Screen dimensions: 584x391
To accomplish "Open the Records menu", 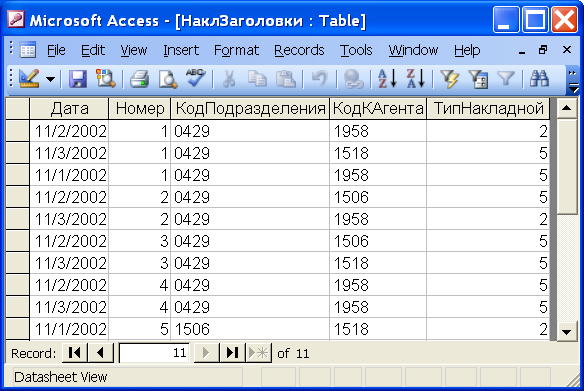I will point(299,50).
